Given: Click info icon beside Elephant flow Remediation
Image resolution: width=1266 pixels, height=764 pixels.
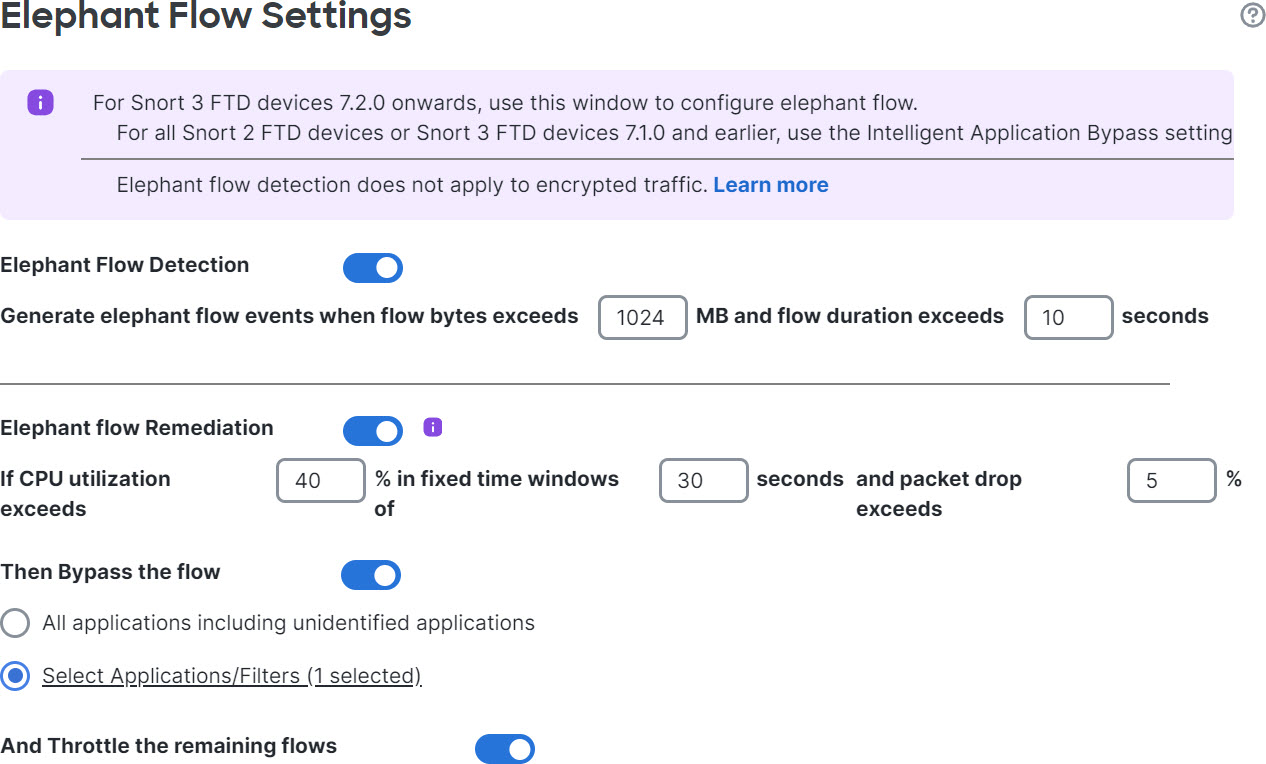Looking at the screenshot, I should click(x=432, y=428).
